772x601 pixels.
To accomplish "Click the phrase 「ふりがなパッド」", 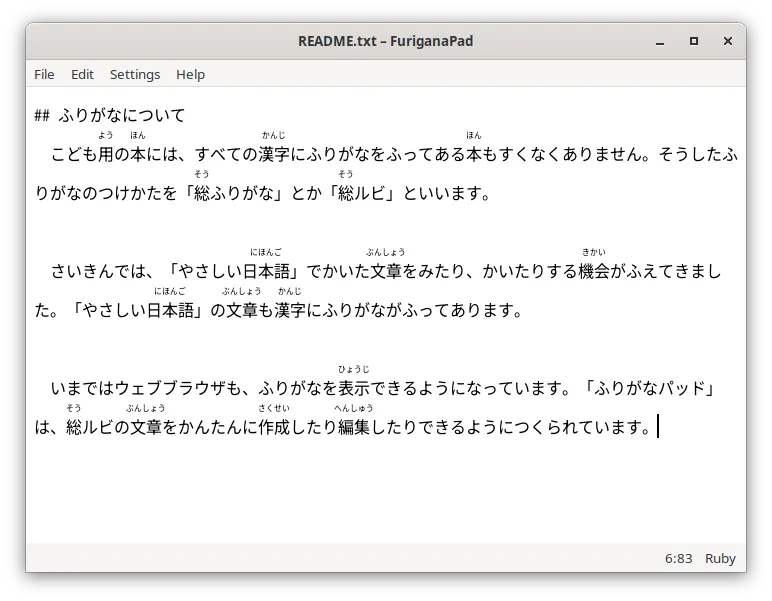I will pyautogui.click(x=649, y=388).
